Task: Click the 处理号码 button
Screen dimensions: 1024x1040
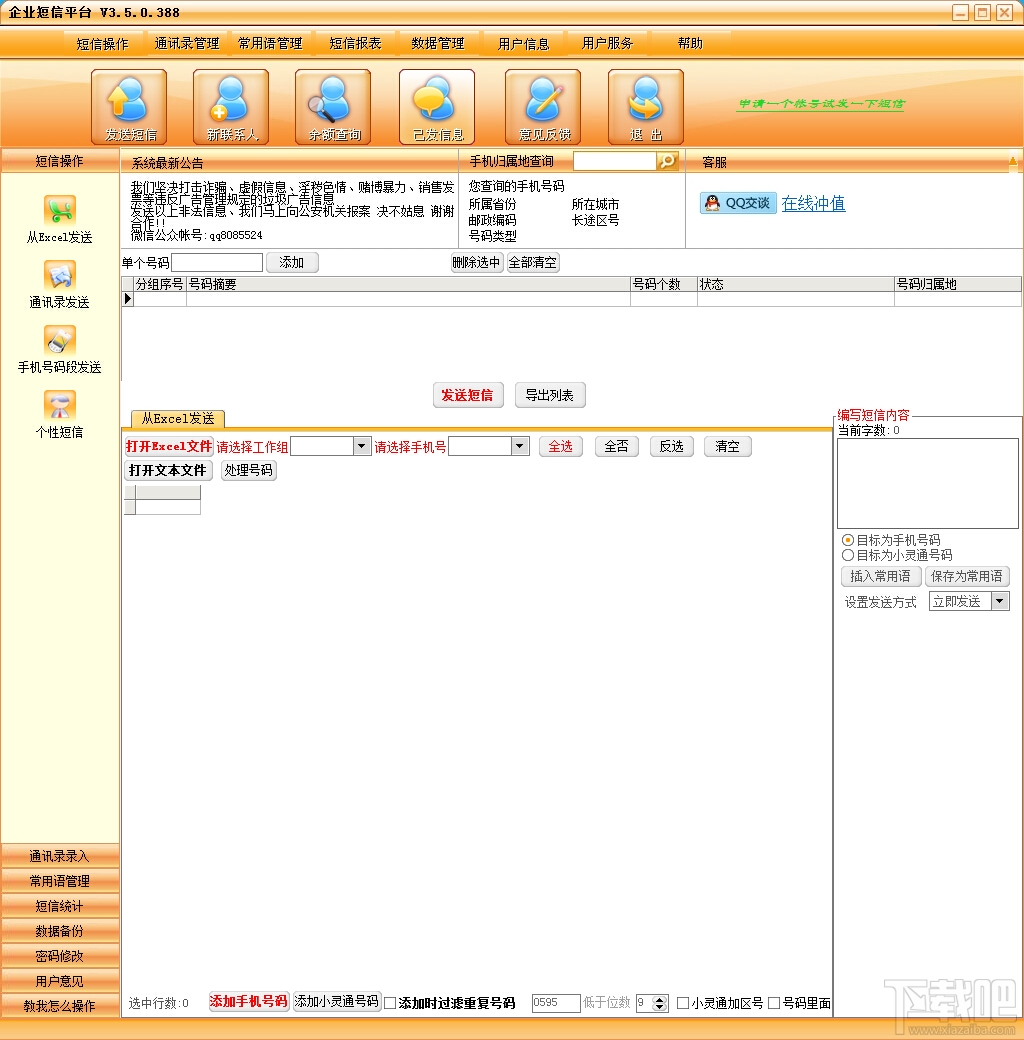Action: click(x=248, y=470)
